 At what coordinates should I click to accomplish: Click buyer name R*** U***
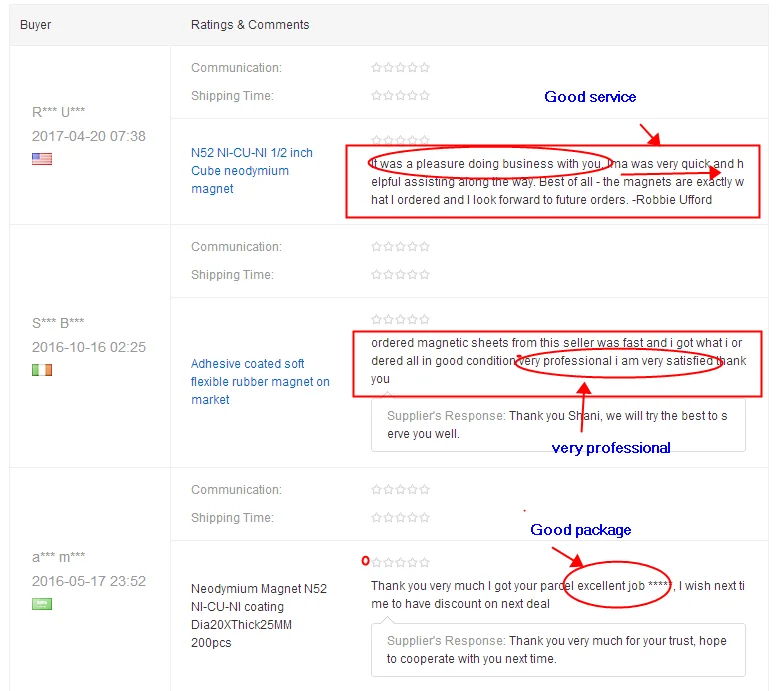(59, 112)
